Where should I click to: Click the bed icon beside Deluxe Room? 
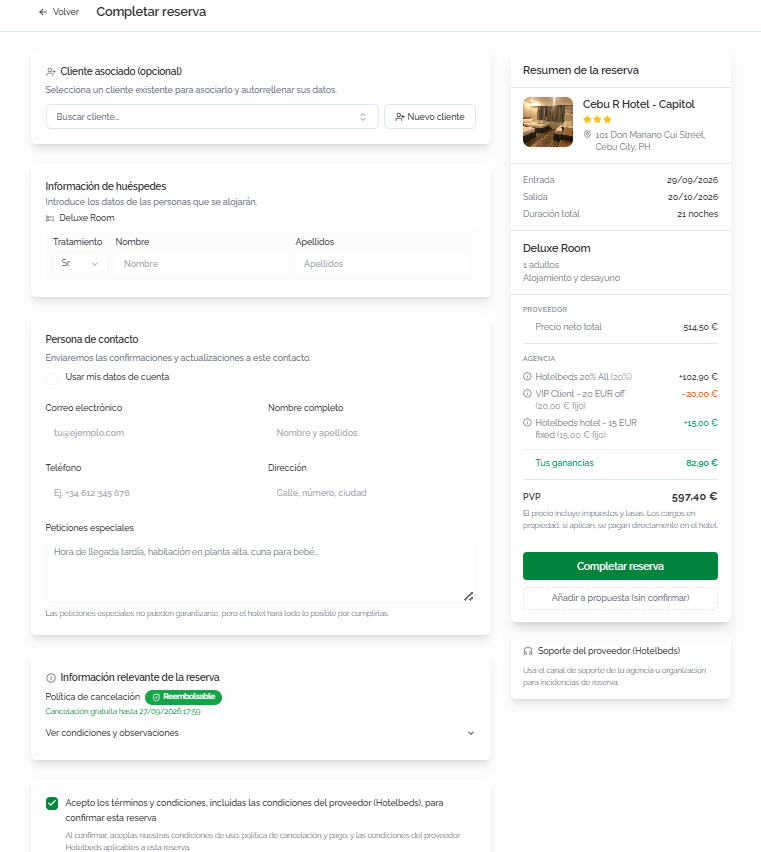(50, 218)
